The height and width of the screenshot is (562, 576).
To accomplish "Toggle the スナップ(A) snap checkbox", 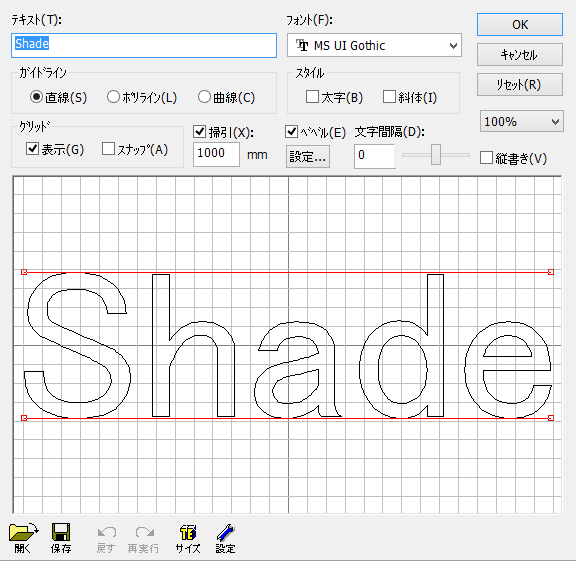I will click(x=108, y=149).
